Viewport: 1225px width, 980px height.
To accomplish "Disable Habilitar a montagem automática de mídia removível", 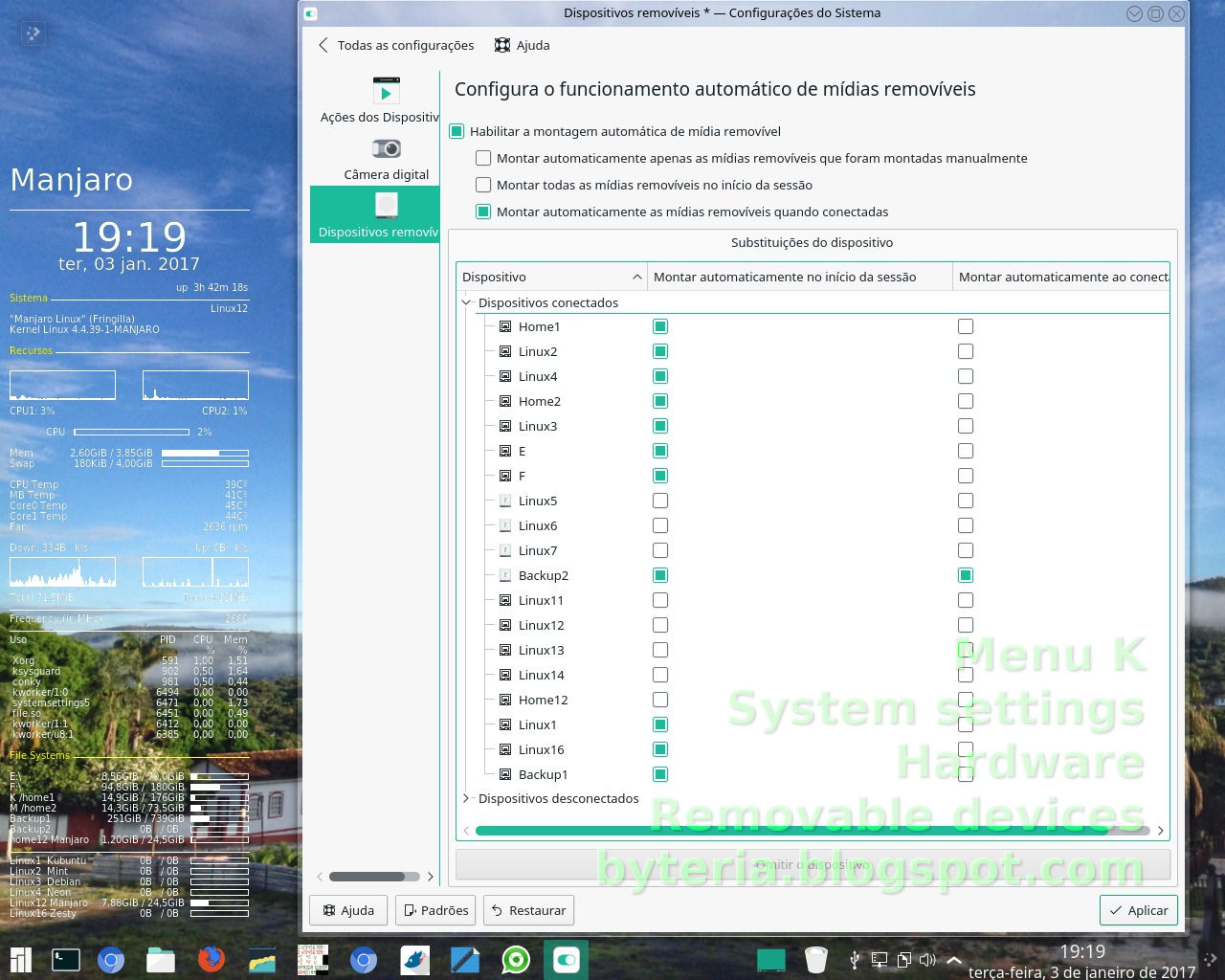I will (457, 131).
